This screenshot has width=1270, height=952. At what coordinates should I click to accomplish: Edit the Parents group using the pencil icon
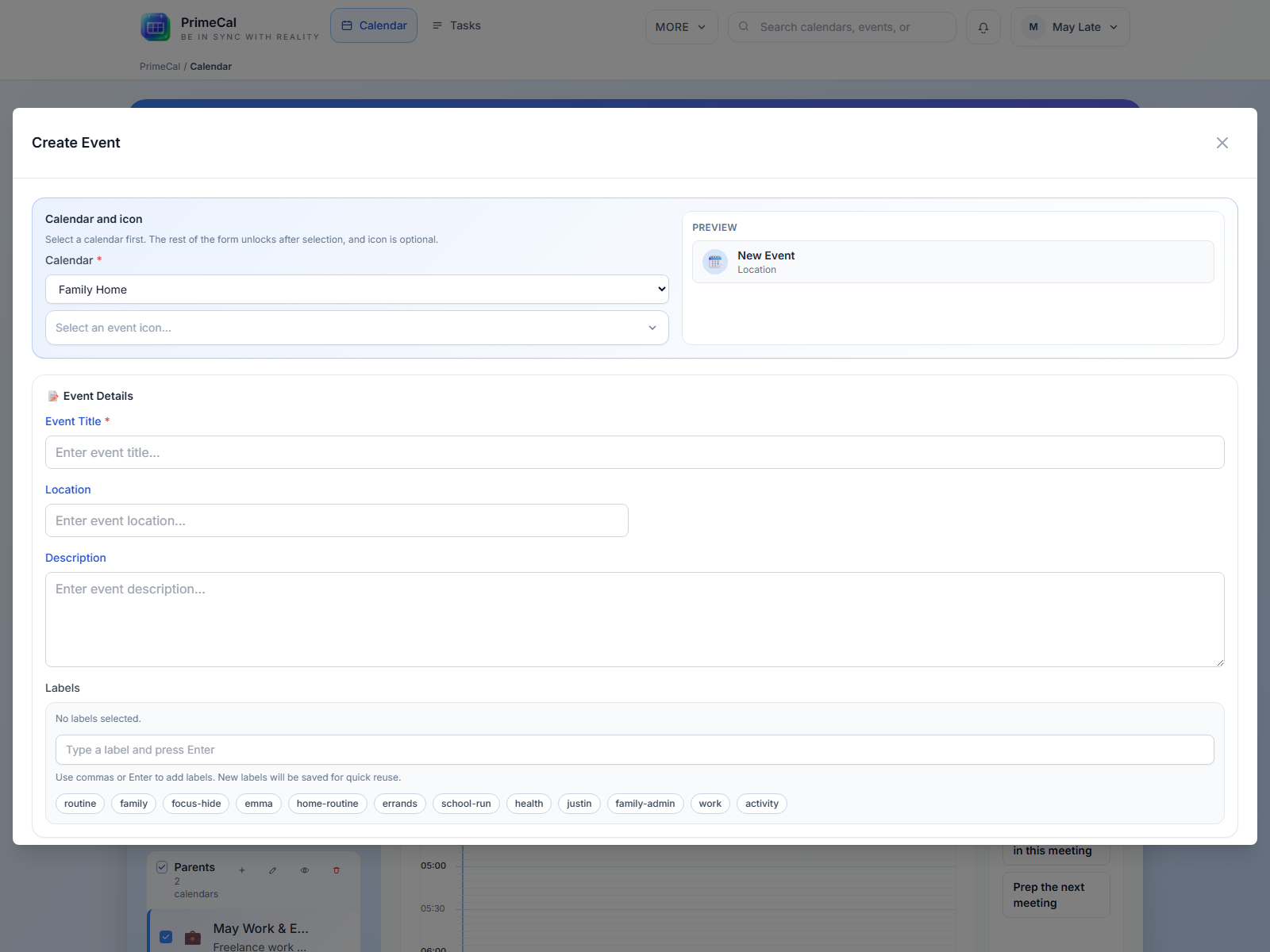point(273,870)
